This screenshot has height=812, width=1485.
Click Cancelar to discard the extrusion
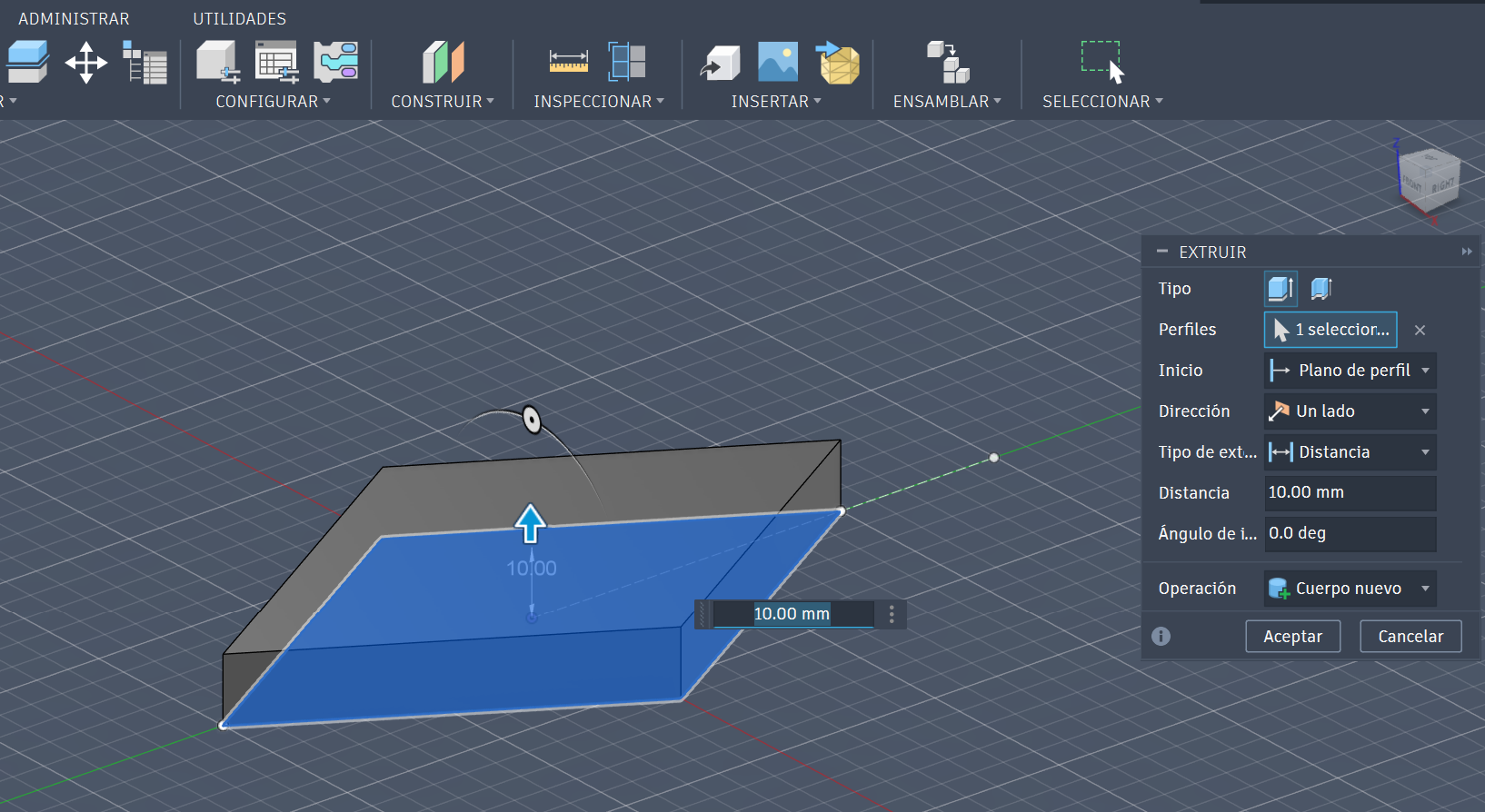[1410, 636]
